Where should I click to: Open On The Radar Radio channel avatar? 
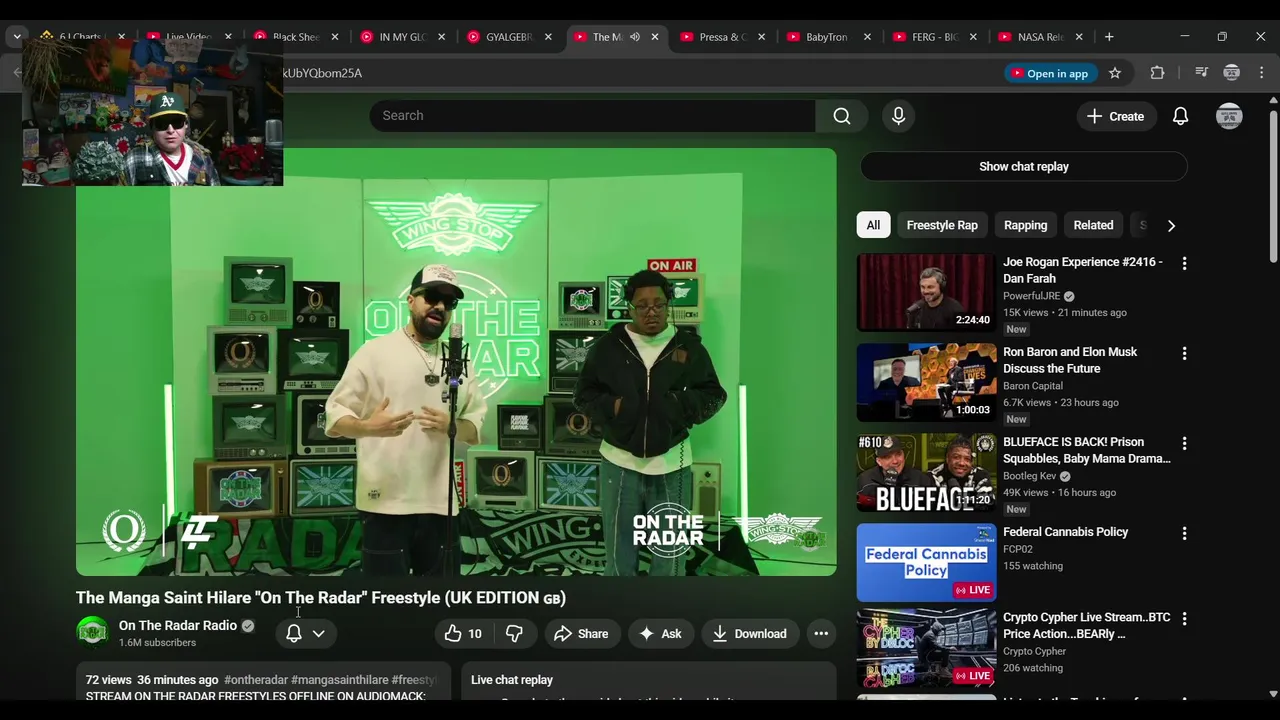pyautogui.click(x=93, y=633)
